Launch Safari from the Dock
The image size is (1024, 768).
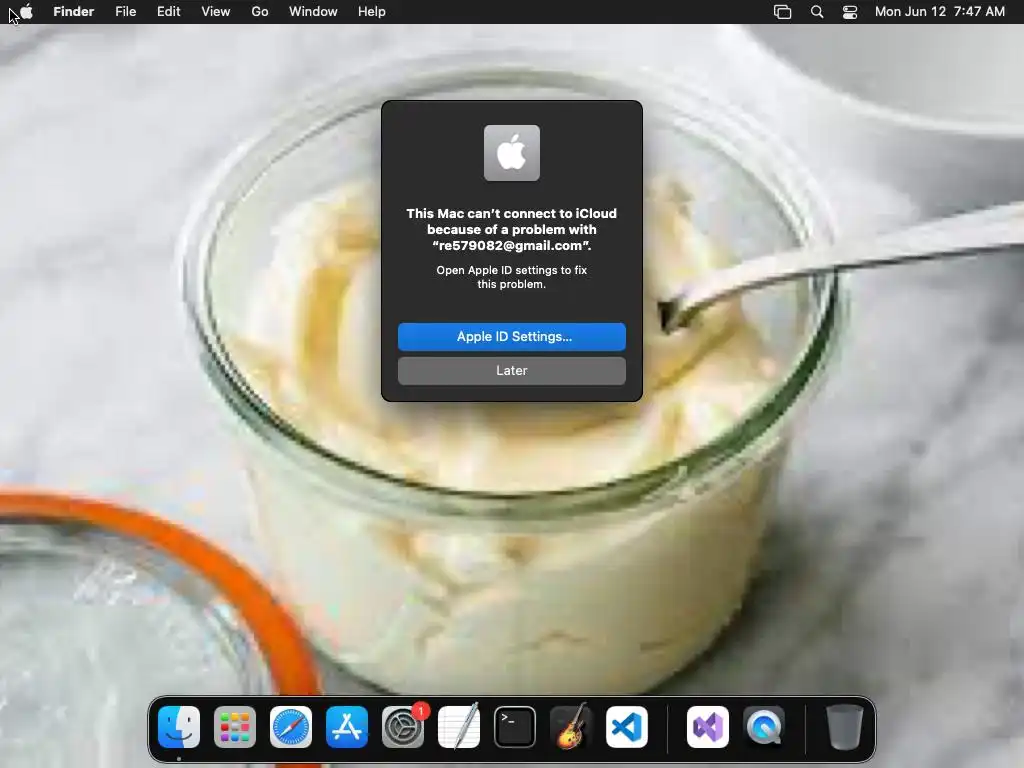291,727
